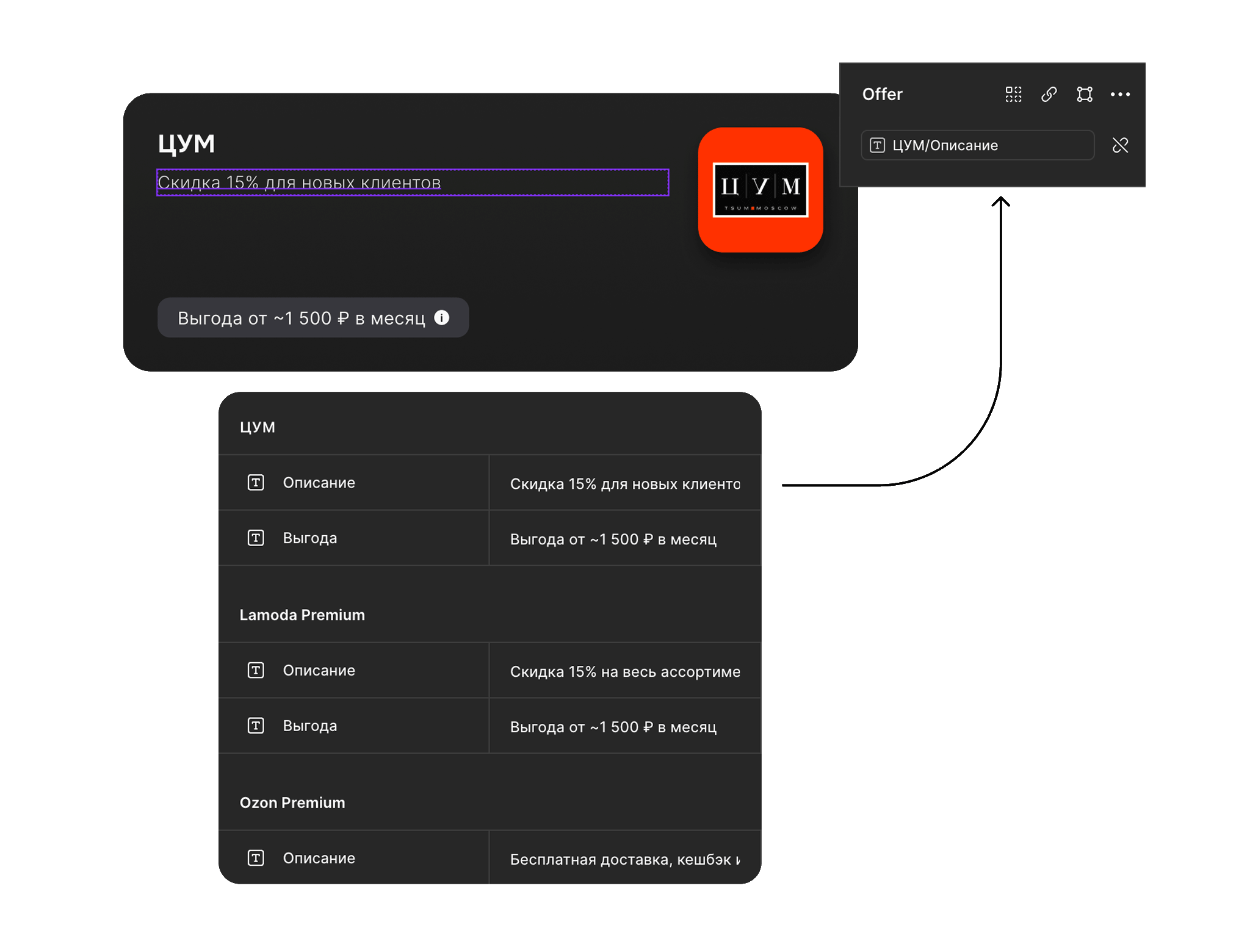Screen dimensions: 1250x952
Task: Click the component grid icon in the Offer panel
Action: click(x=1013, y=94)
